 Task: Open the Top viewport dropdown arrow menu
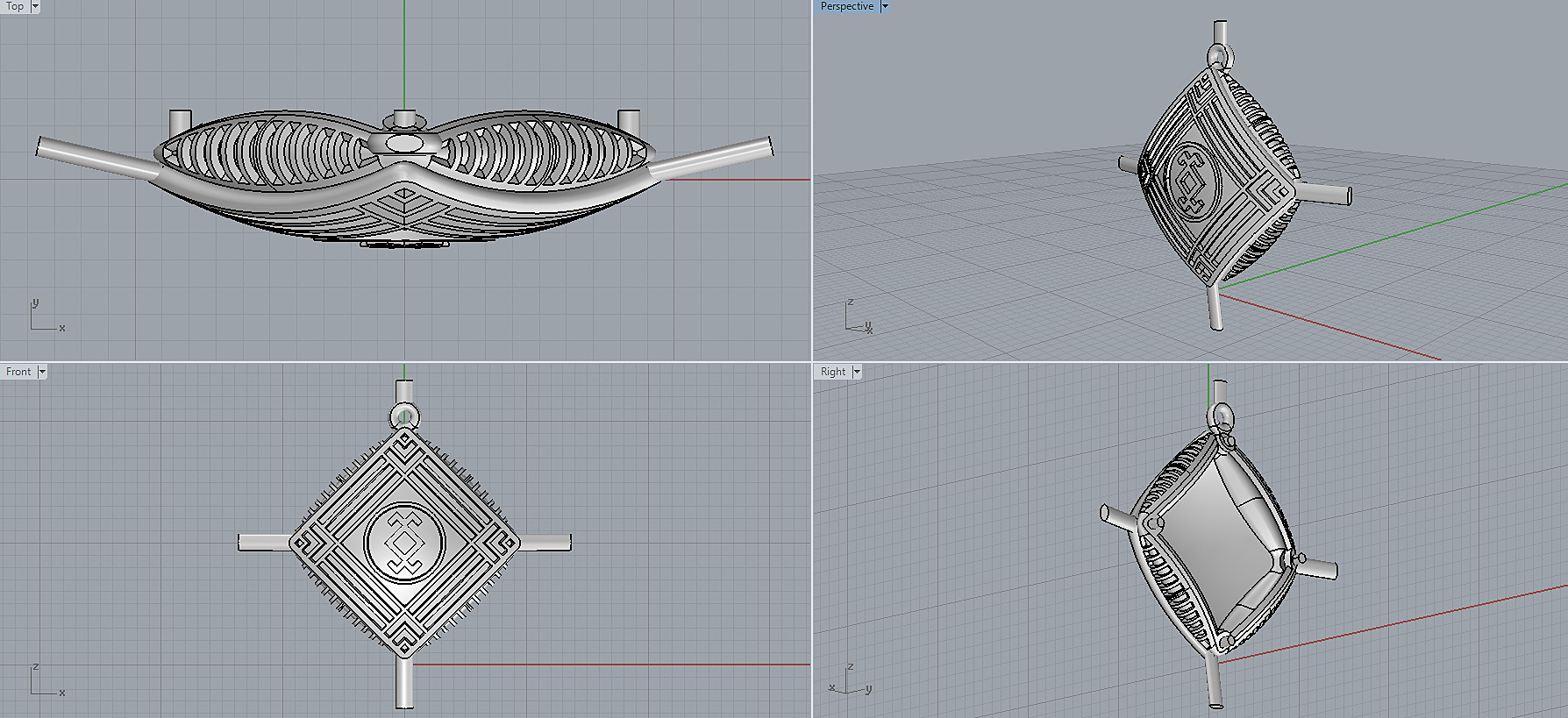[x=35, y=6]
